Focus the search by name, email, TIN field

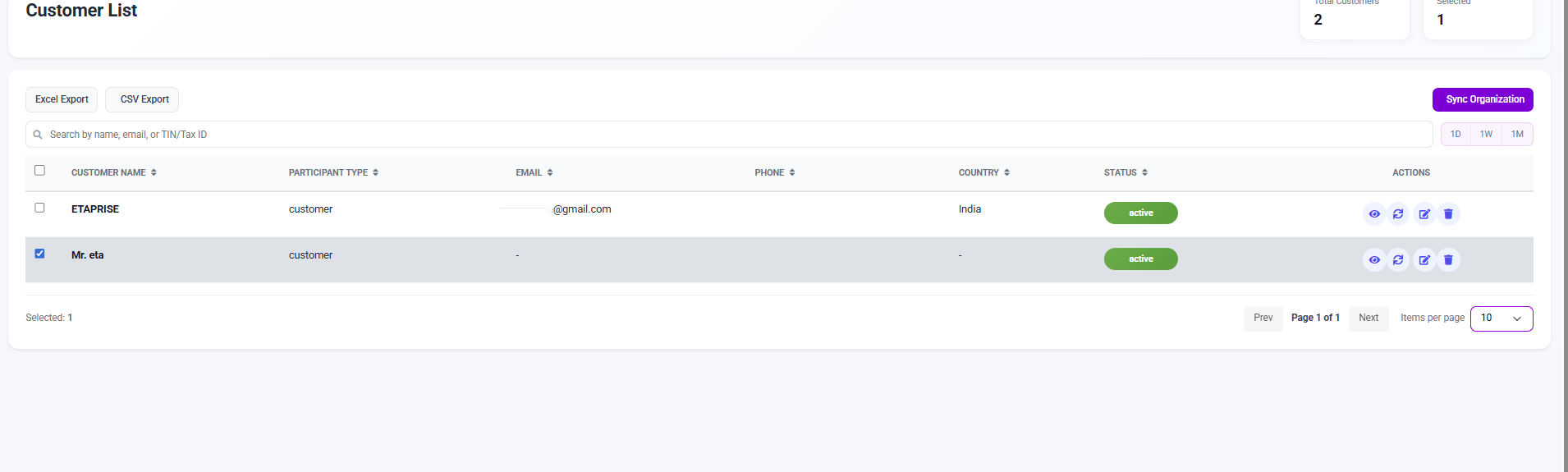coord(729,135)
